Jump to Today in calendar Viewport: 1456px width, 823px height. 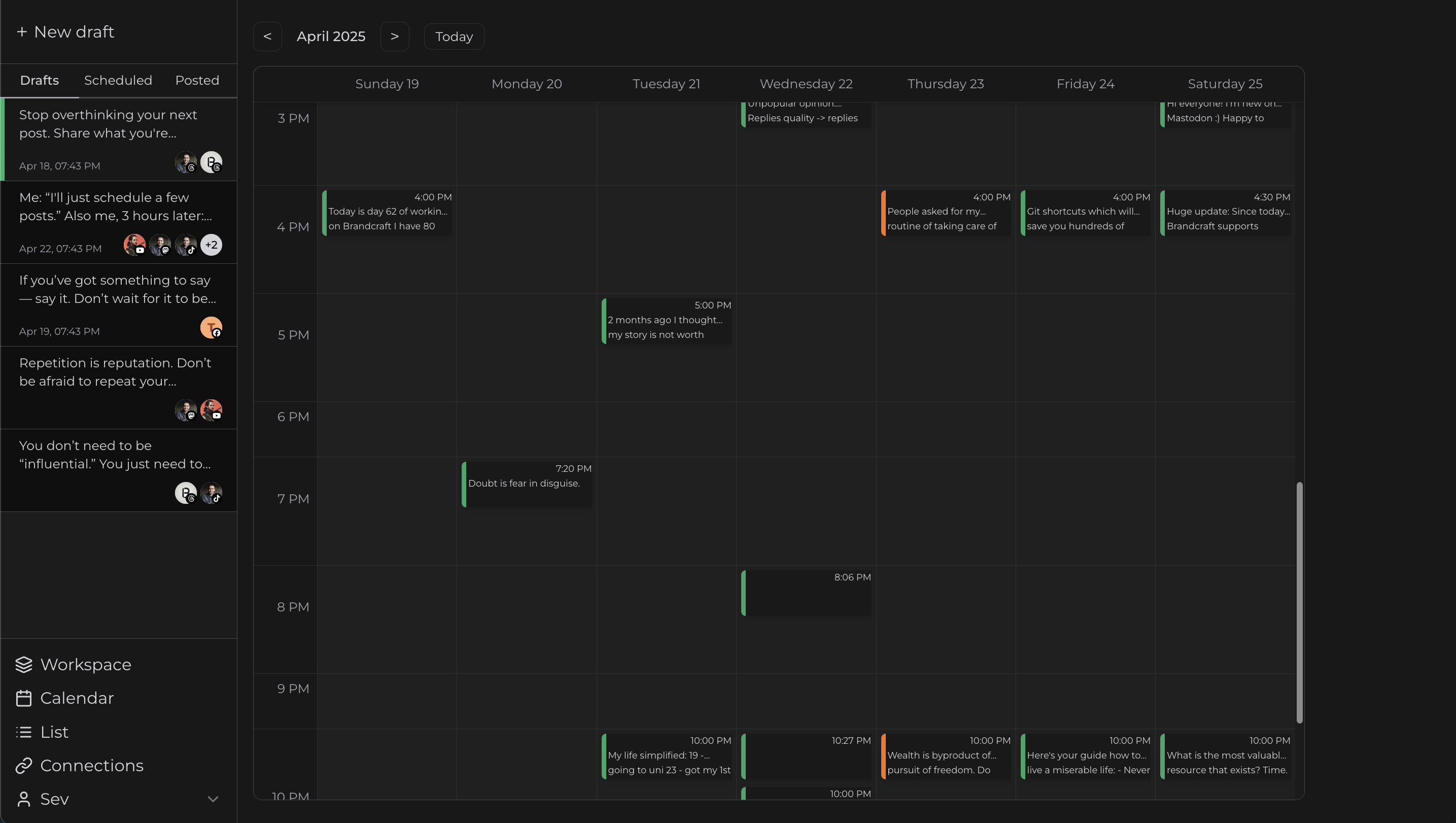(x=454, y=37)
